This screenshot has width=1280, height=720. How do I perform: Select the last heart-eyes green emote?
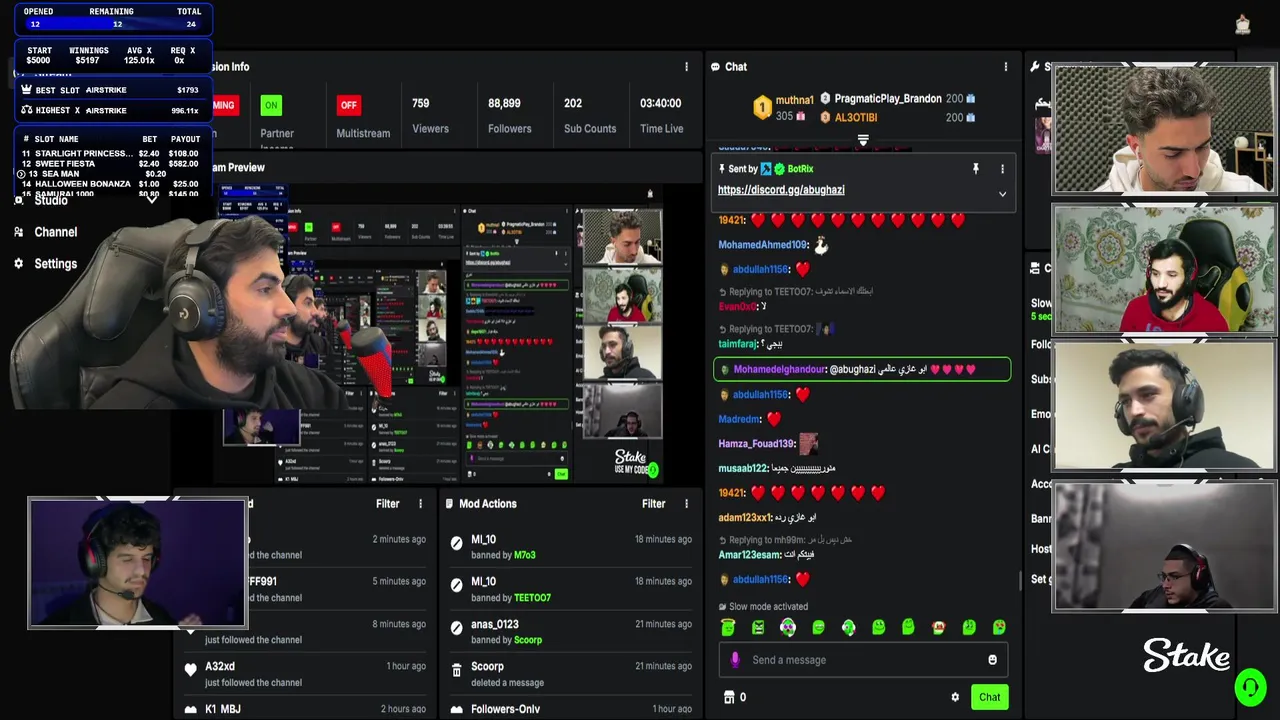pos(999,627)
